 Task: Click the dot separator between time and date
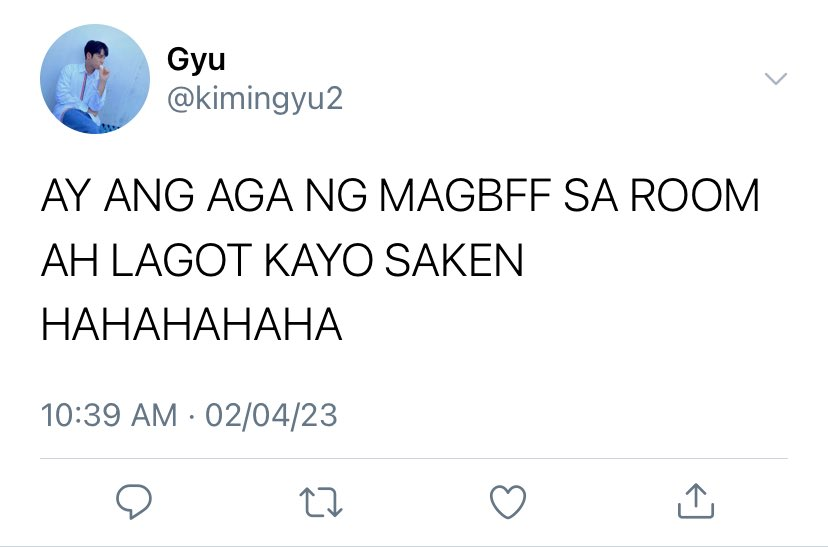click(x=191, y=416)
